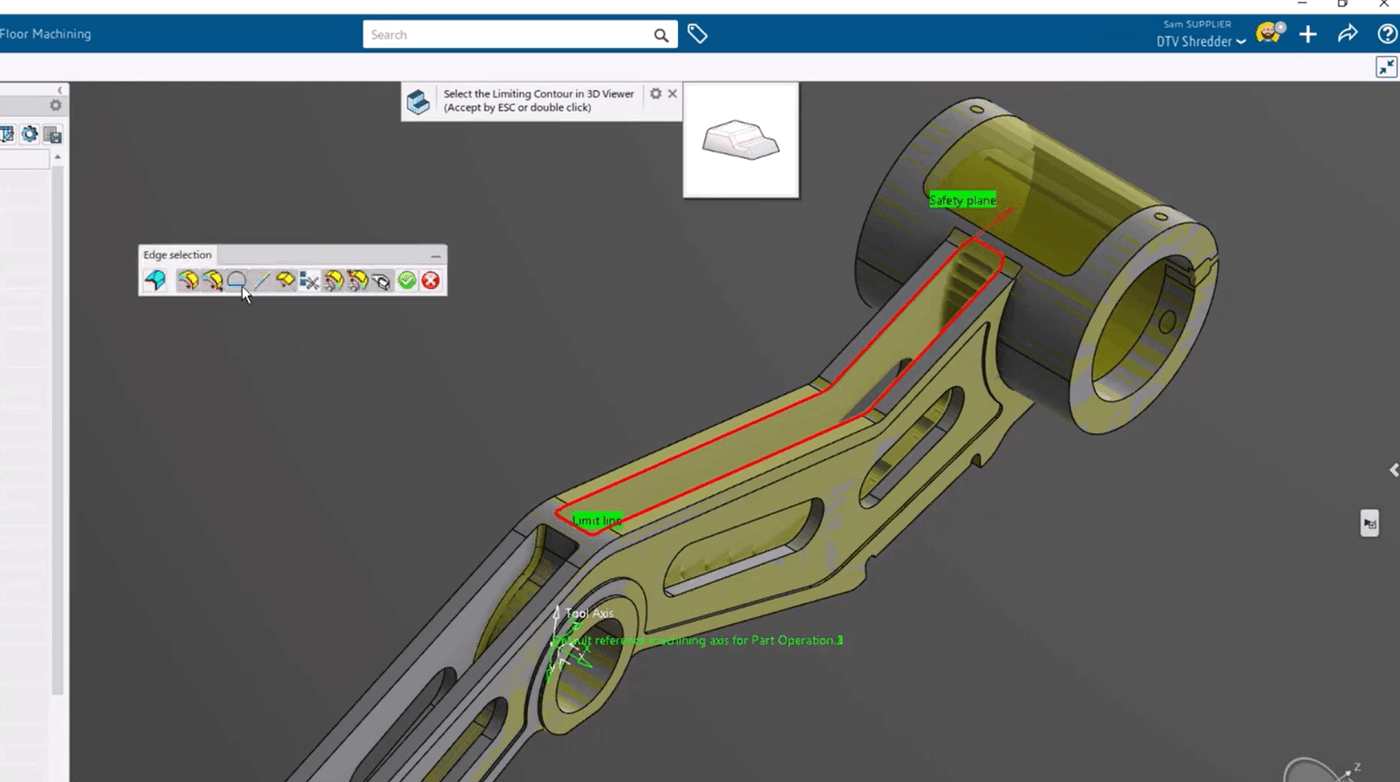
Task: Select the closed contour tool in Edge selection
Action: pyautogui.click(x=236, y=280)
